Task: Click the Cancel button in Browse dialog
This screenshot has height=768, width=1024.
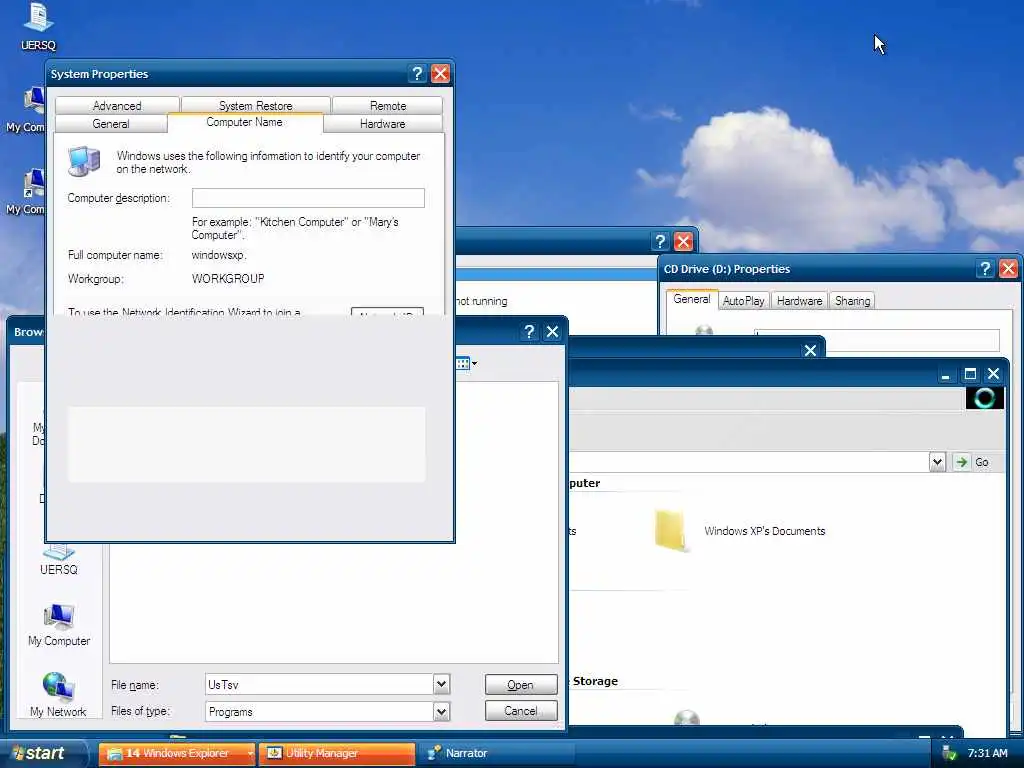Action: [520, 711]
